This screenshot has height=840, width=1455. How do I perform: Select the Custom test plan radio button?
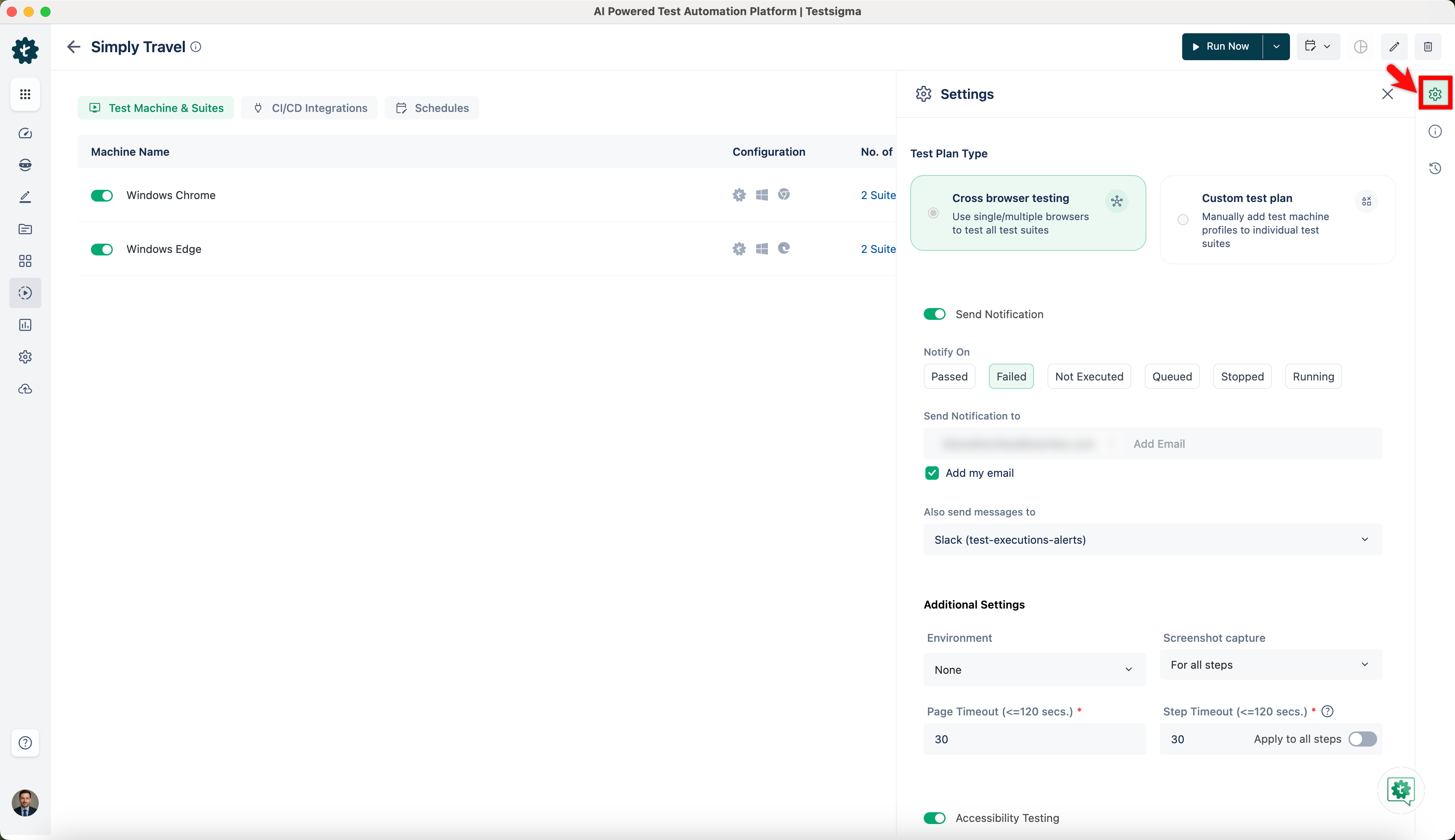1183,220
